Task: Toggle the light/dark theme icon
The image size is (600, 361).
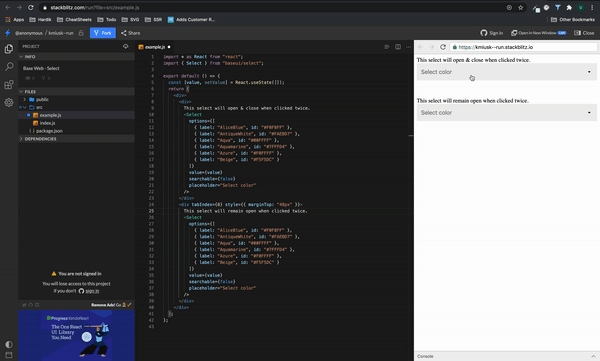Action: click(x=9, y=344)
